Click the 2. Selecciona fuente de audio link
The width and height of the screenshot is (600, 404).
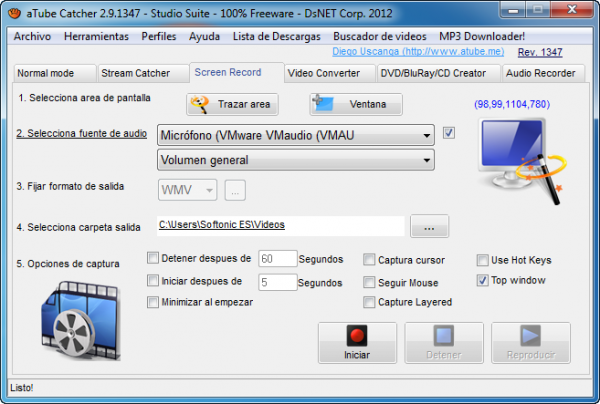pyautogui.click(x=82, y=134)
